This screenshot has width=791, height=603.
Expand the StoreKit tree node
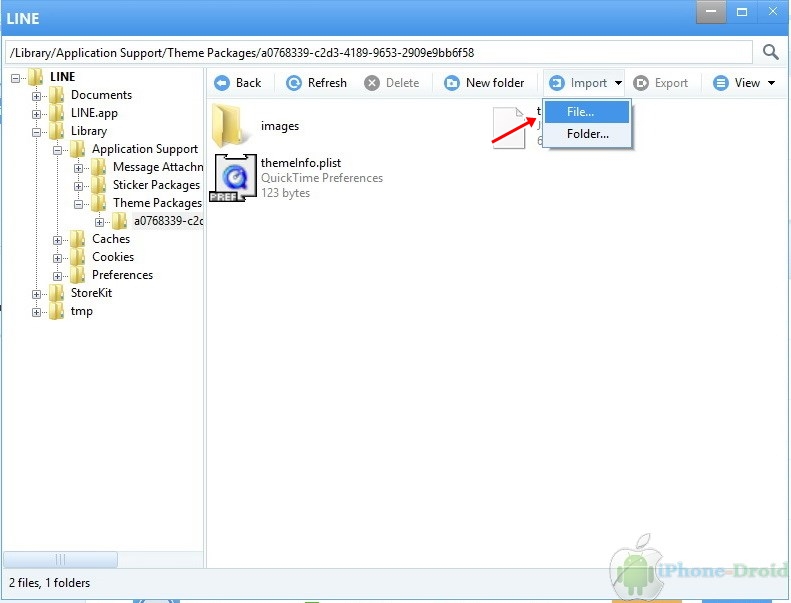36,294
